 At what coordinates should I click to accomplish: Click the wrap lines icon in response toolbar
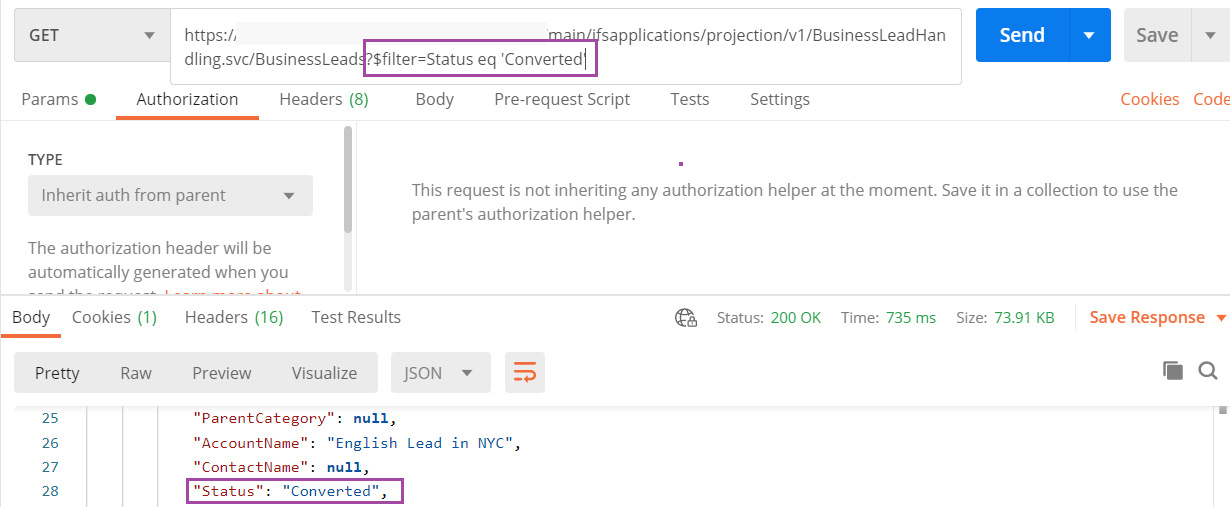click(525, 373)
